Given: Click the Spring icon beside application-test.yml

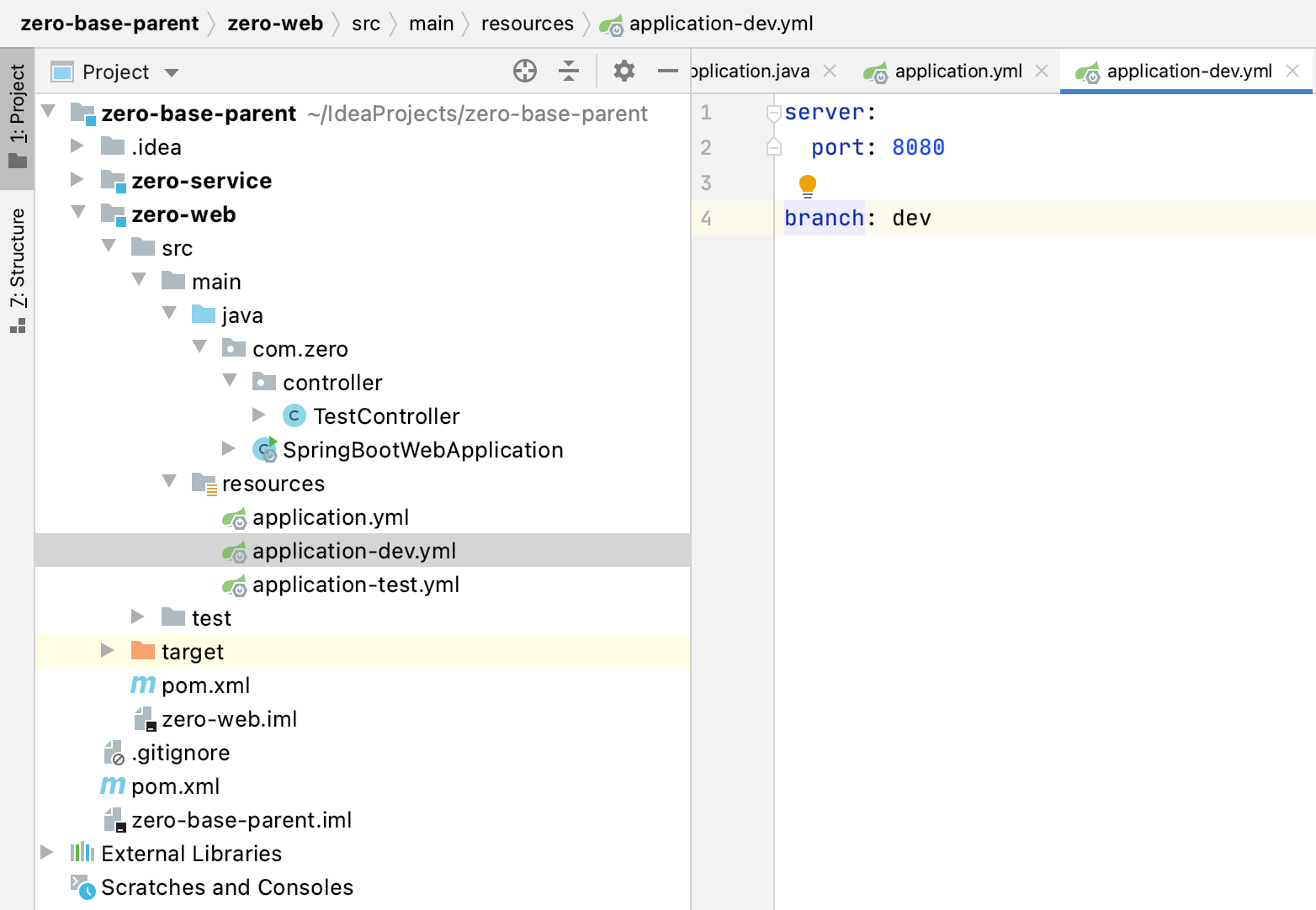Looking at the screenshot, I should (234, 585).
